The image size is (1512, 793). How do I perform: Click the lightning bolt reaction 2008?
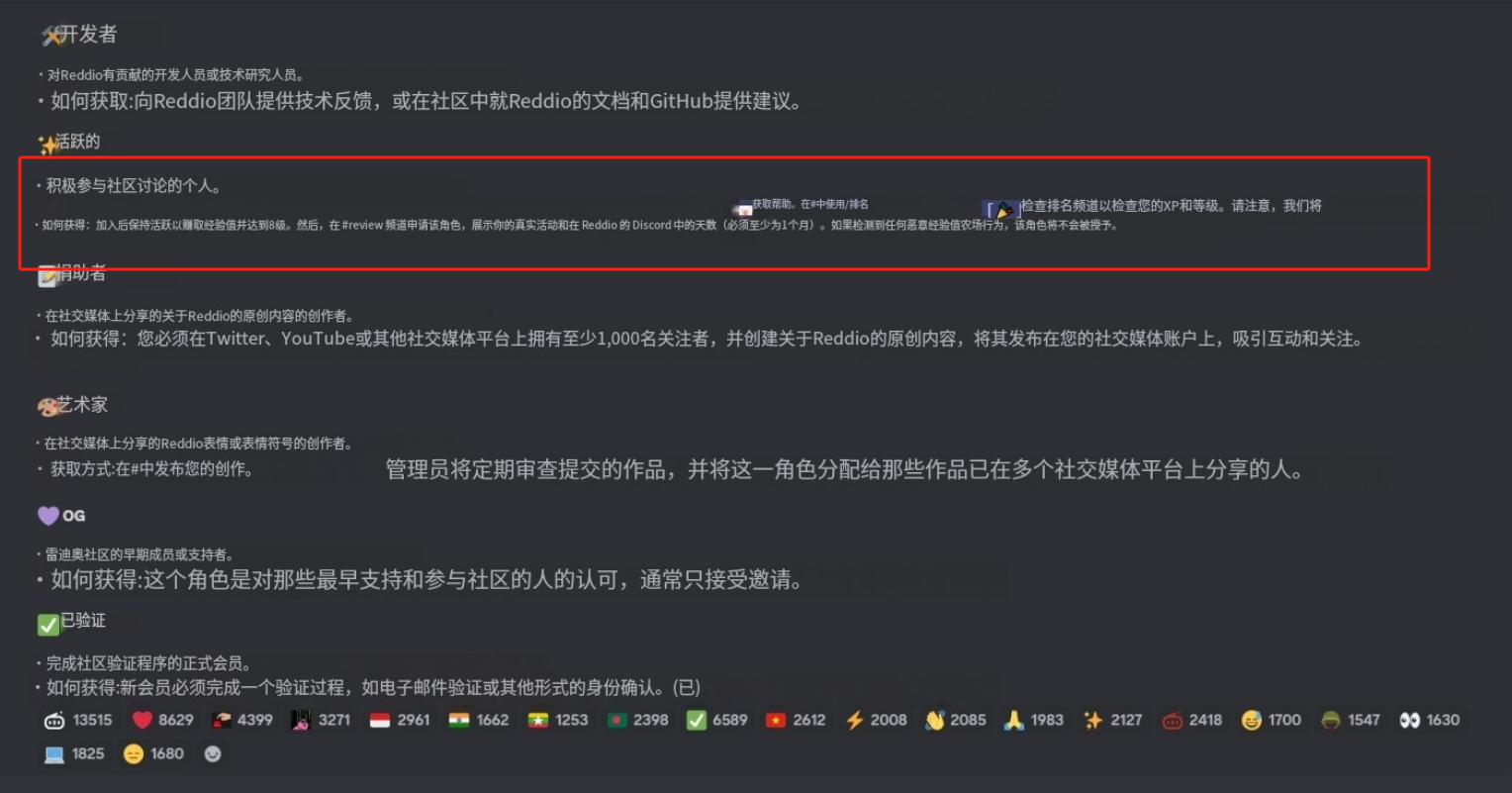pos(876,721)
